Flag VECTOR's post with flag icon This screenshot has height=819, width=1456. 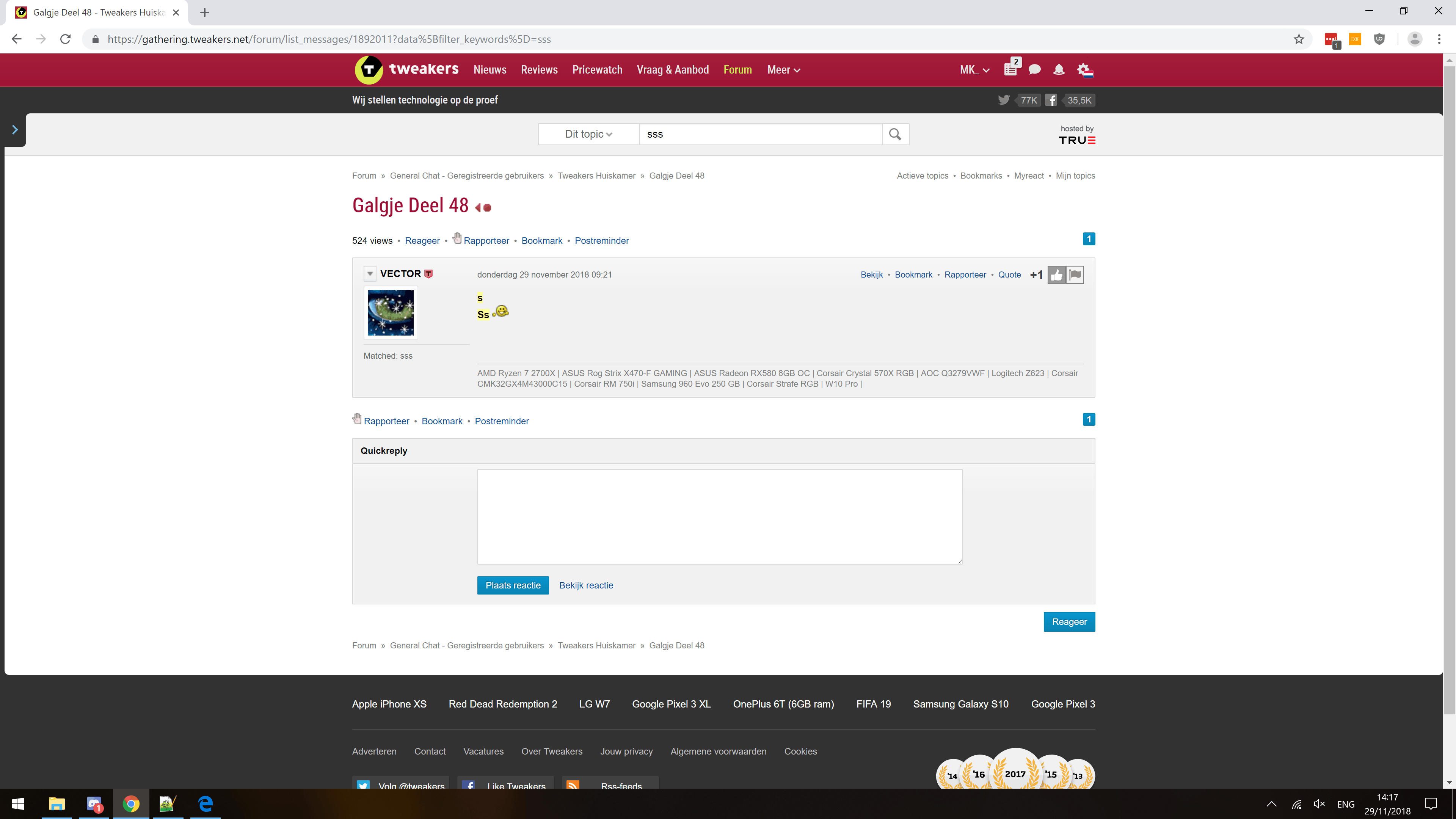1075,275
